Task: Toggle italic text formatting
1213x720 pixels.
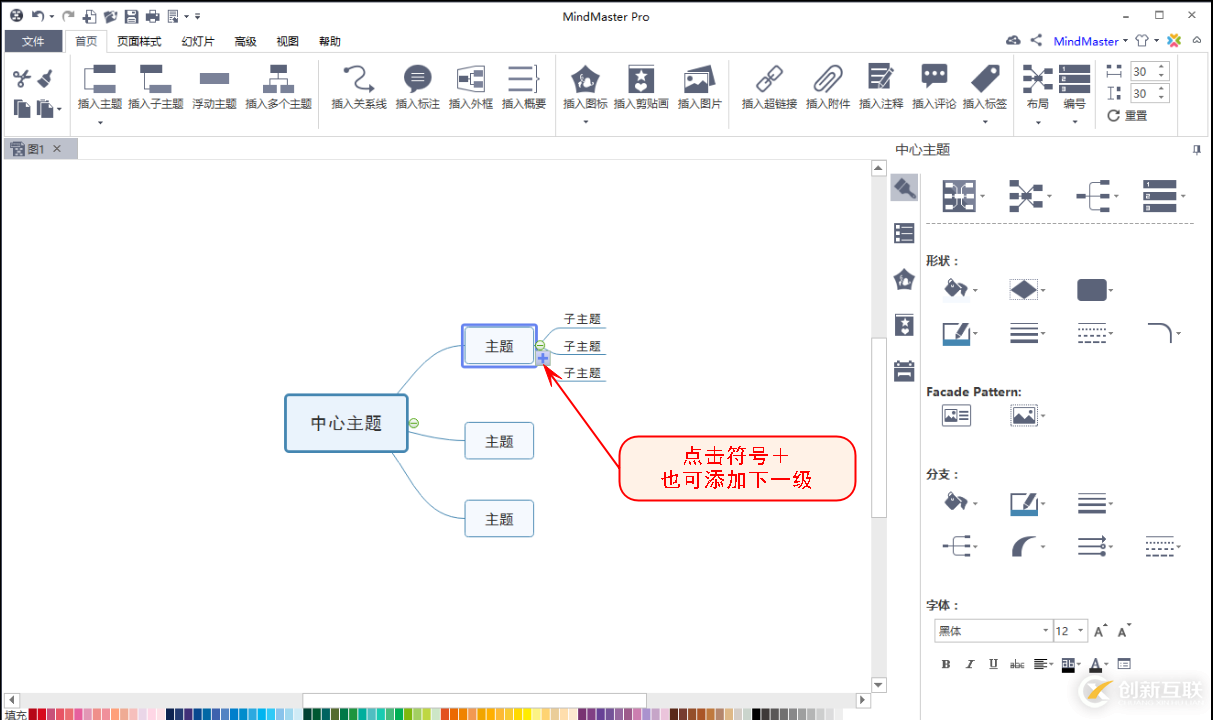Action: click(969, 664)
